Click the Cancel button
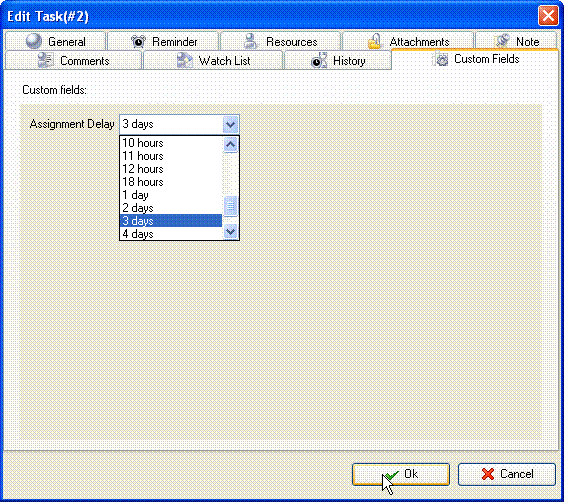The image size is (564, 502). 507,474
